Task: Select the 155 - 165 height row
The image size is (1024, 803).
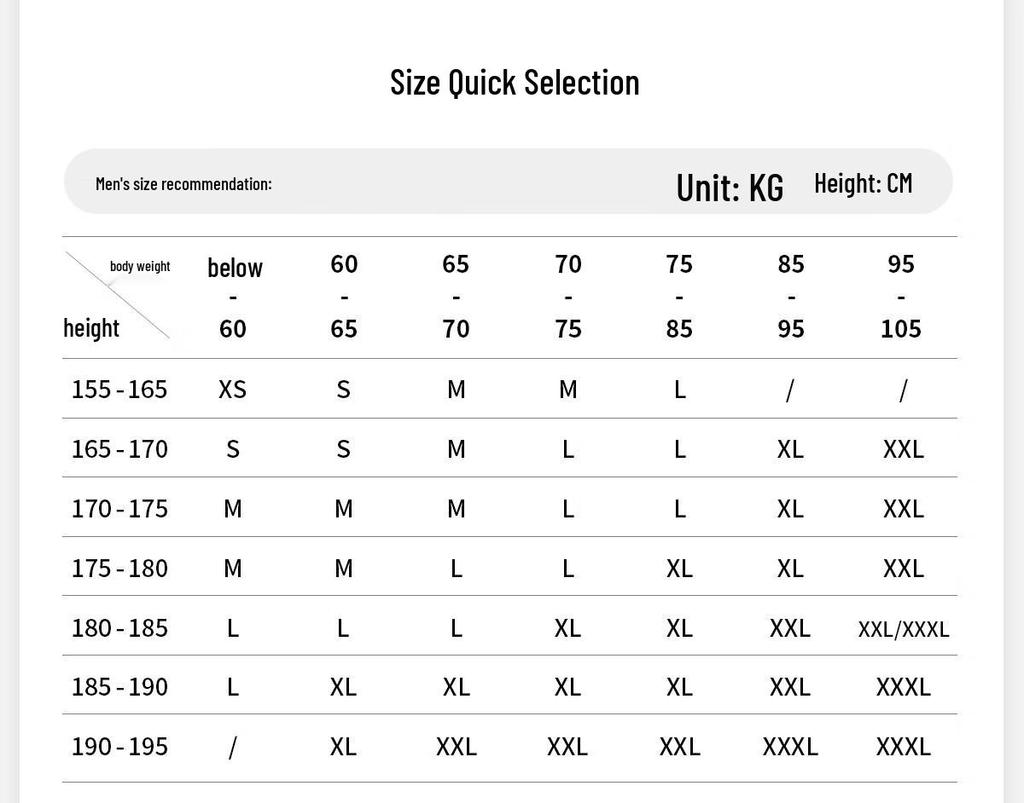Action: click(509, 389)
